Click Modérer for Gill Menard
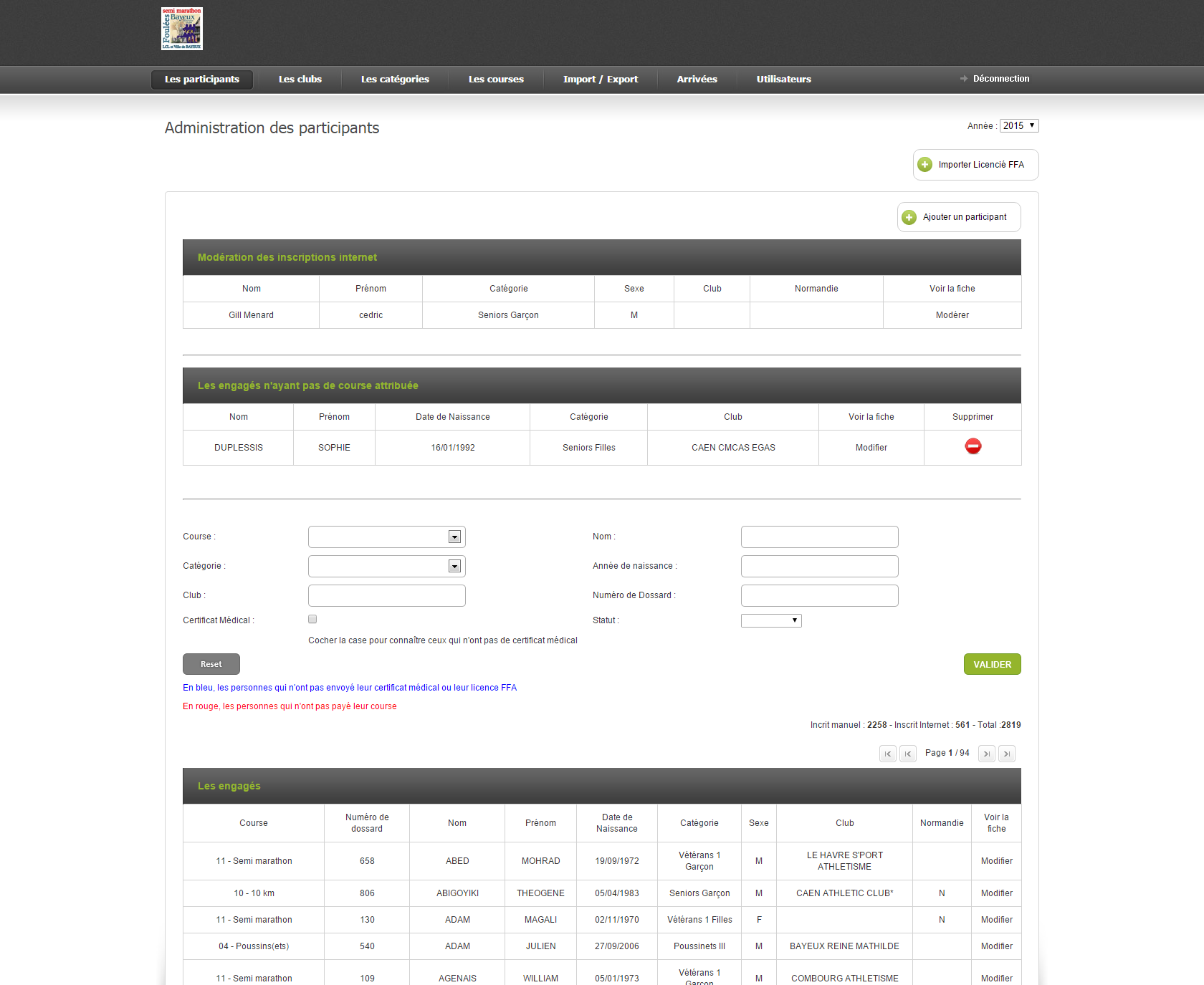1204x985 pixels. pyautogui.click(x=952, y=315)
